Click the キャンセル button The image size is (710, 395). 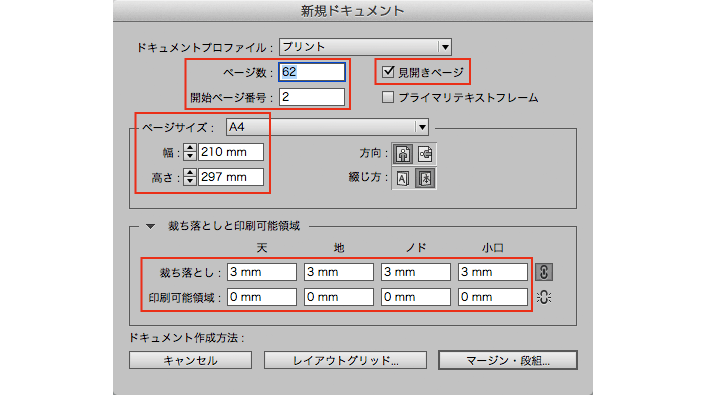click(190, 360)
